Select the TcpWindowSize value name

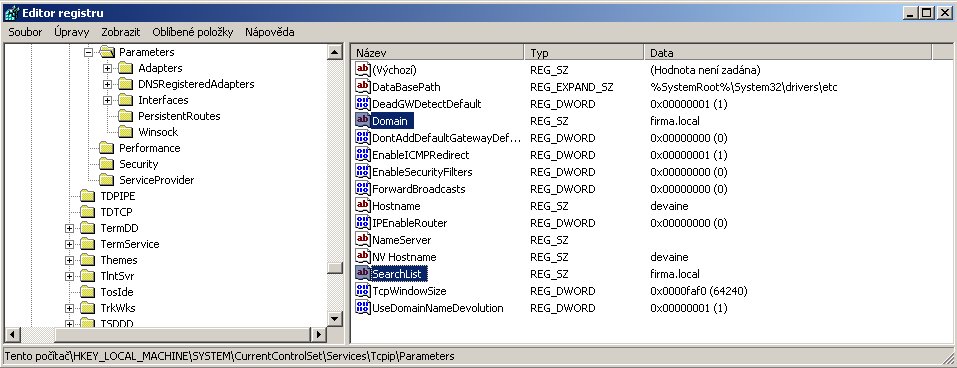409,291
